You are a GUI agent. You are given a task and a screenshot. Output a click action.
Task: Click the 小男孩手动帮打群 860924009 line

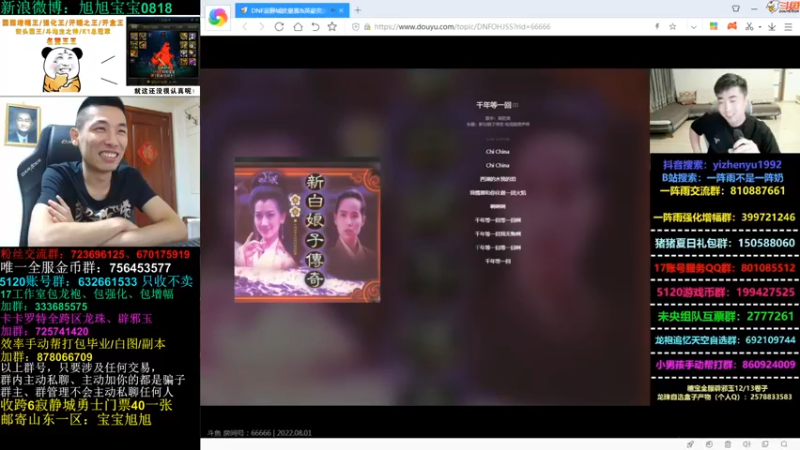click(x=725, y=364)
